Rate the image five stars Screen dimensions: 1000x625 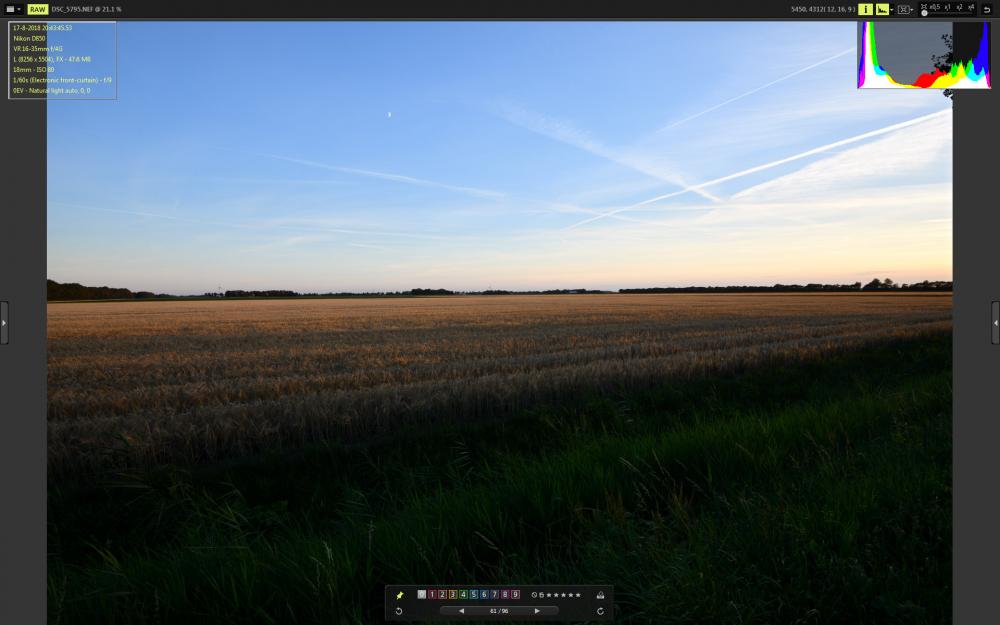[578, 595]
